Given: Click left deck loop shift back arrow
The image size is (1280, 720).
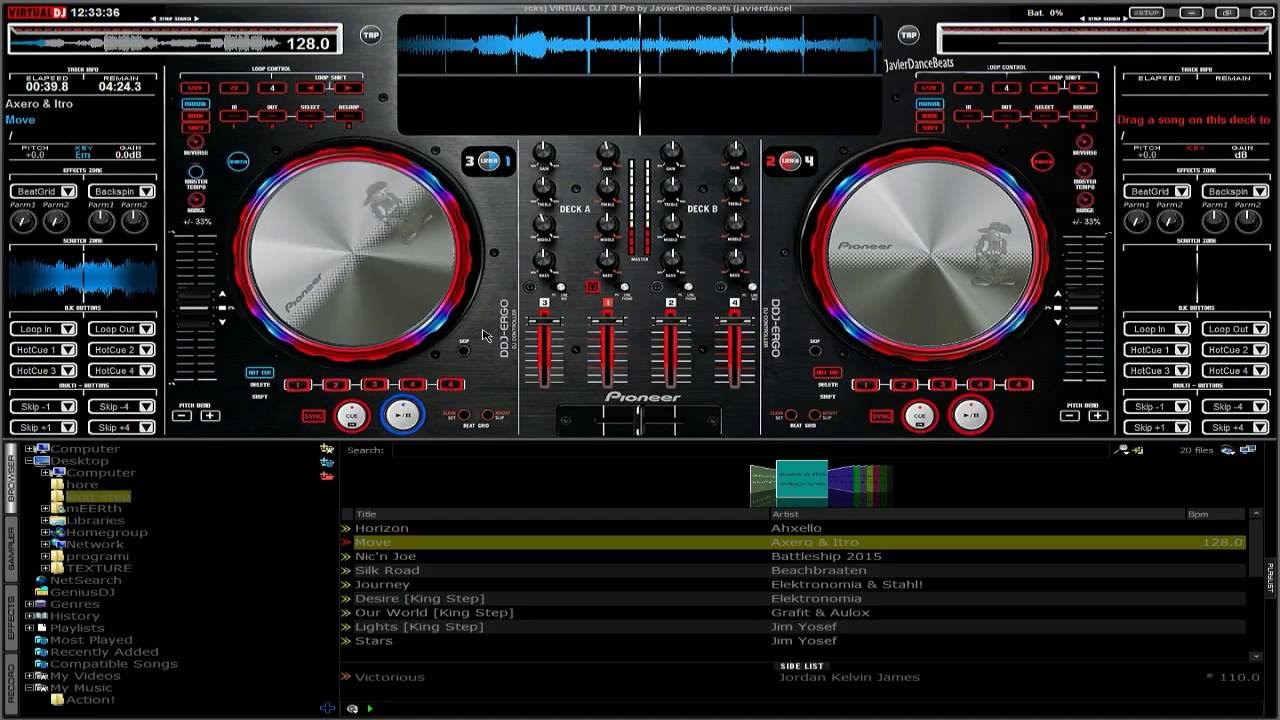Looking at the screenshot, I should tap(310, 88).
